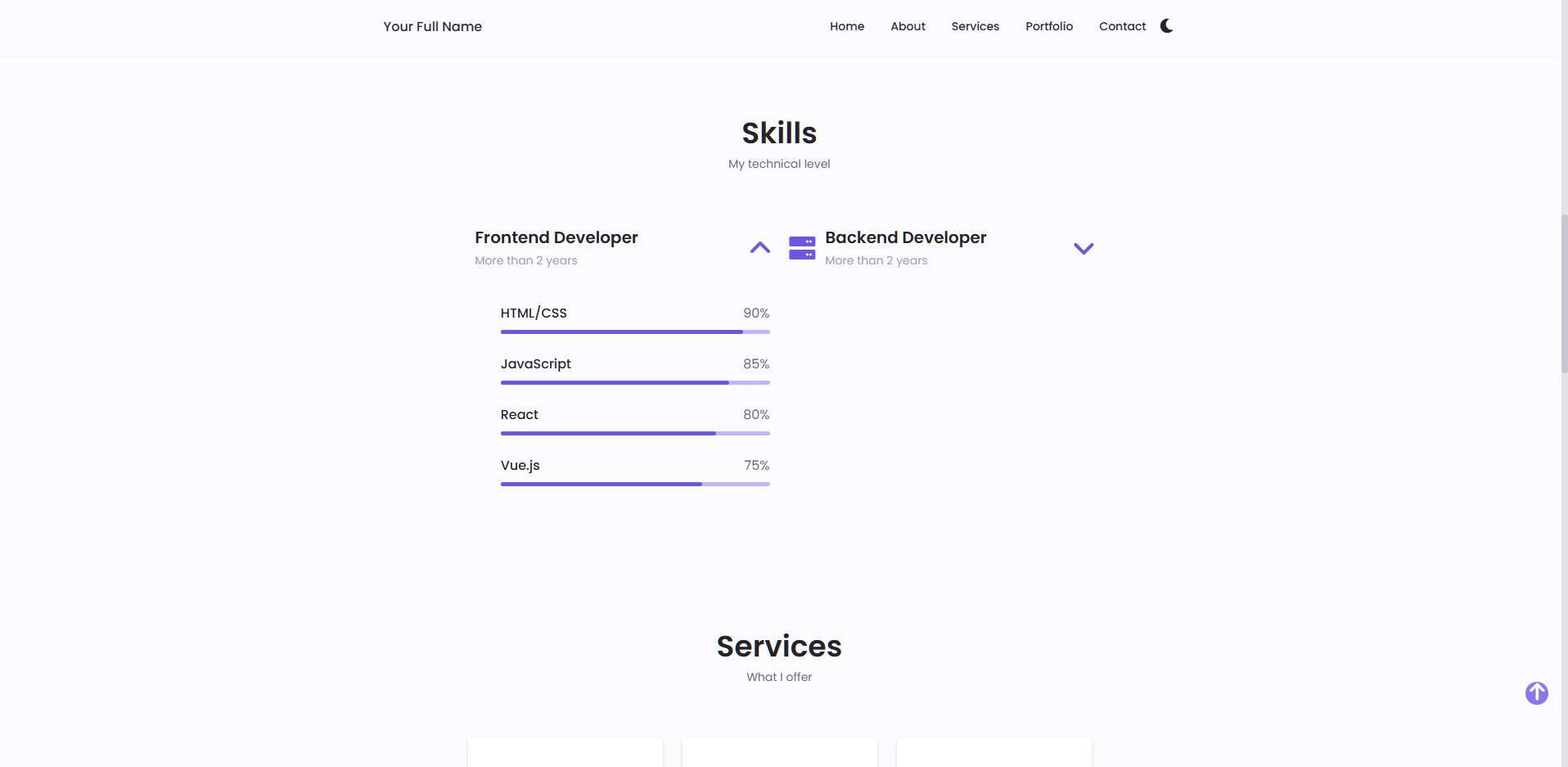Click the Vue.js progress bar
1568x767 pixels.
[635, 485]
